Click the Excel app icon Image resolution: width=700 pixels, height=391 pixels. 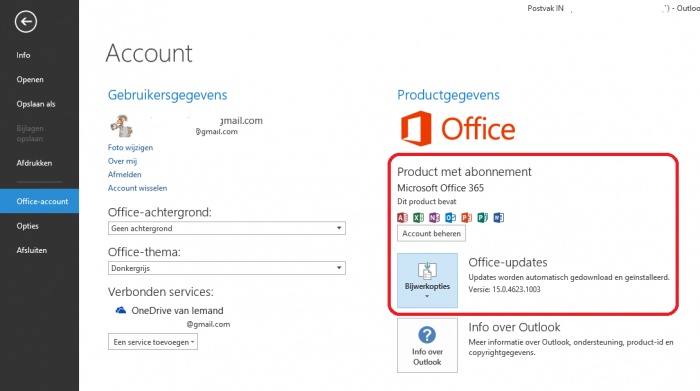[x=418, y=217]
